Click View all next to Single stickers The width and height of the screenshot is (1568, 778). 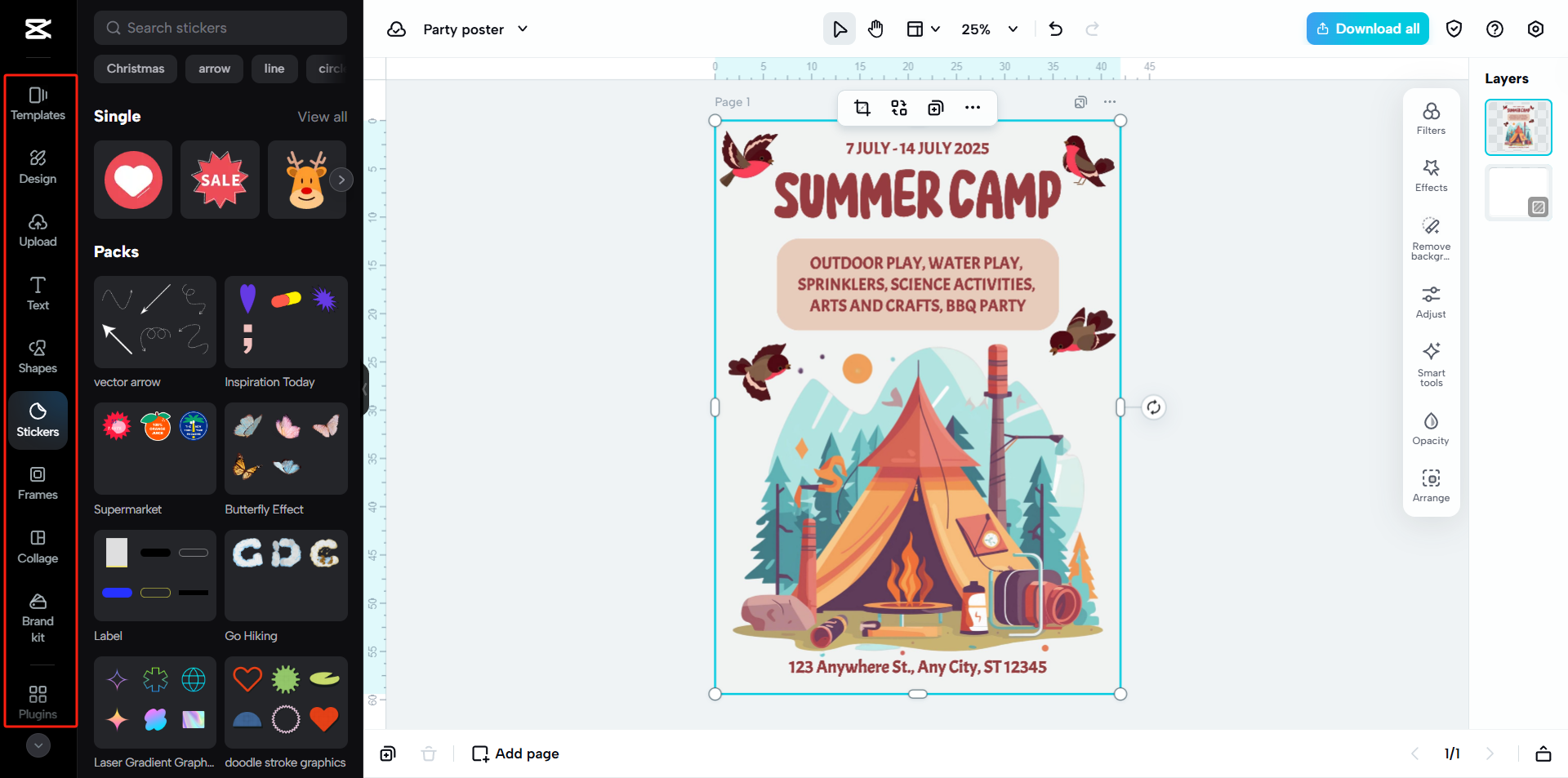(322, 116)
